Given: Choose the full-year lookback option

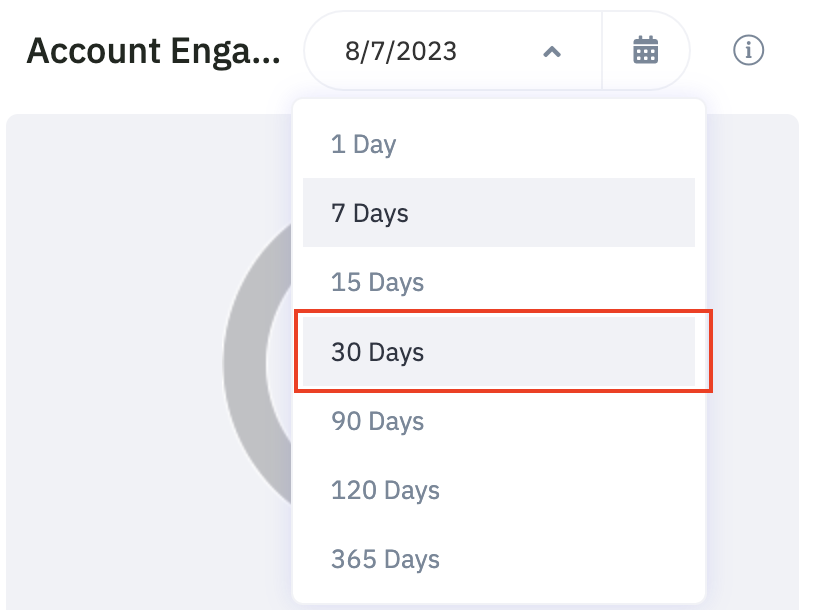Looking at the screenshot, I should click(499, 559).
